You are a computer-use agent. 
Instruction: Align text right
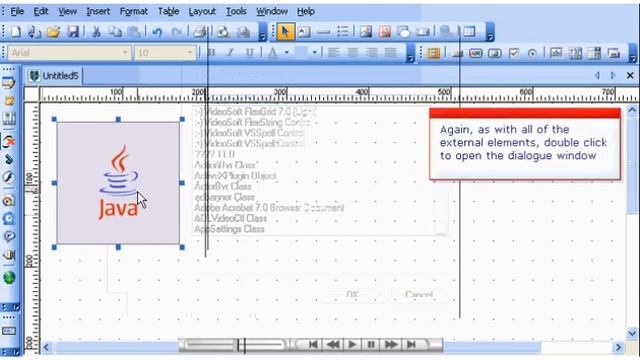[x=371, y=53]
